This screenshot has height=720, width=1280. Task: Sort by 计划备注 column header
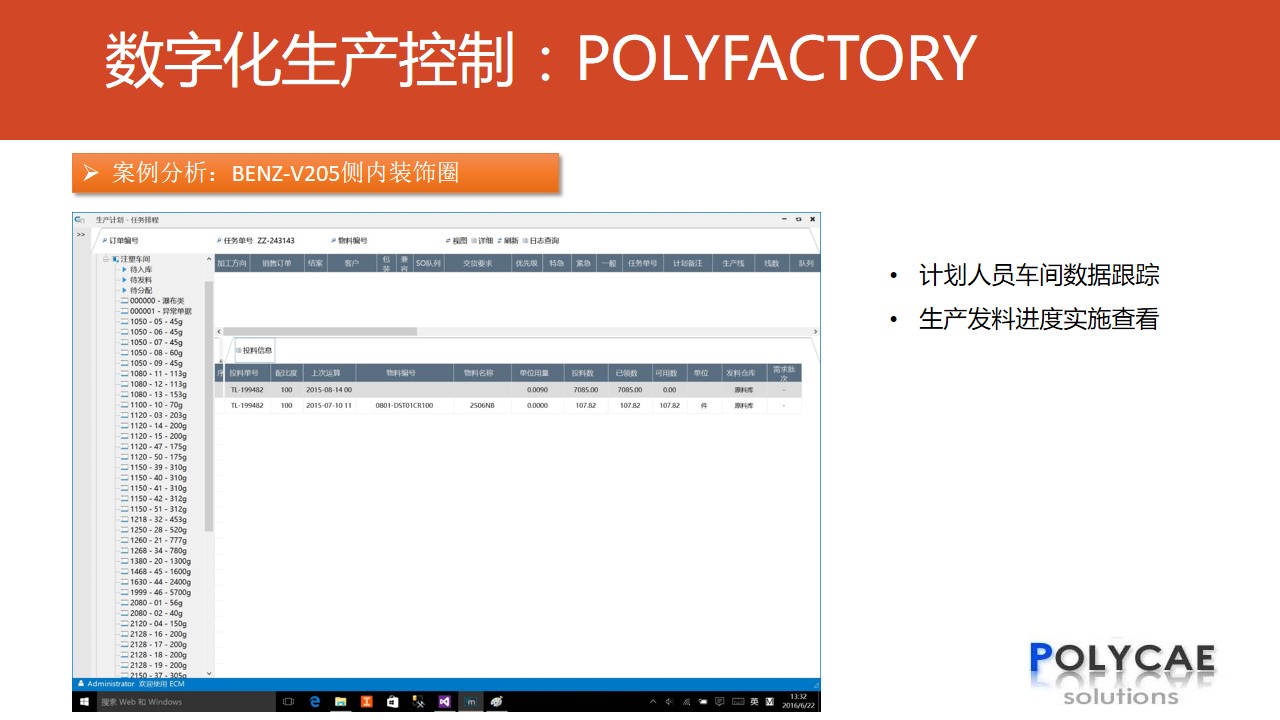coord(688,264)
